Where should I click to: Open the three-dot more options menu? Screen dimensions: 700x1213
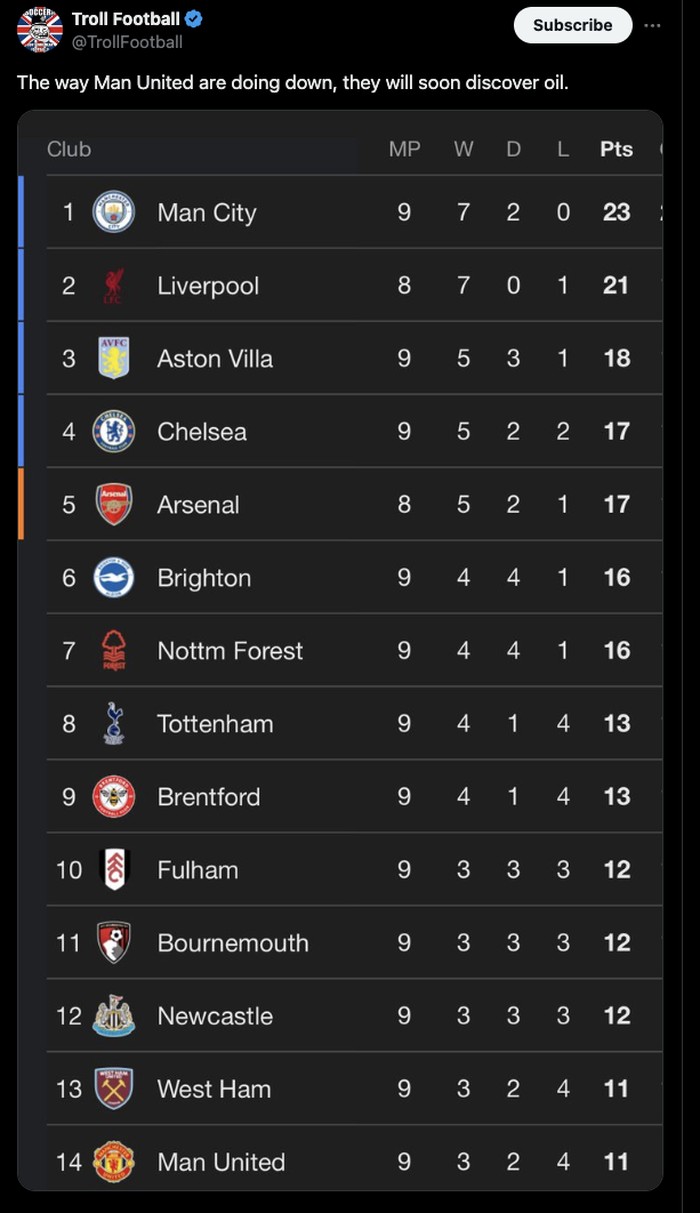click(652, 25)
